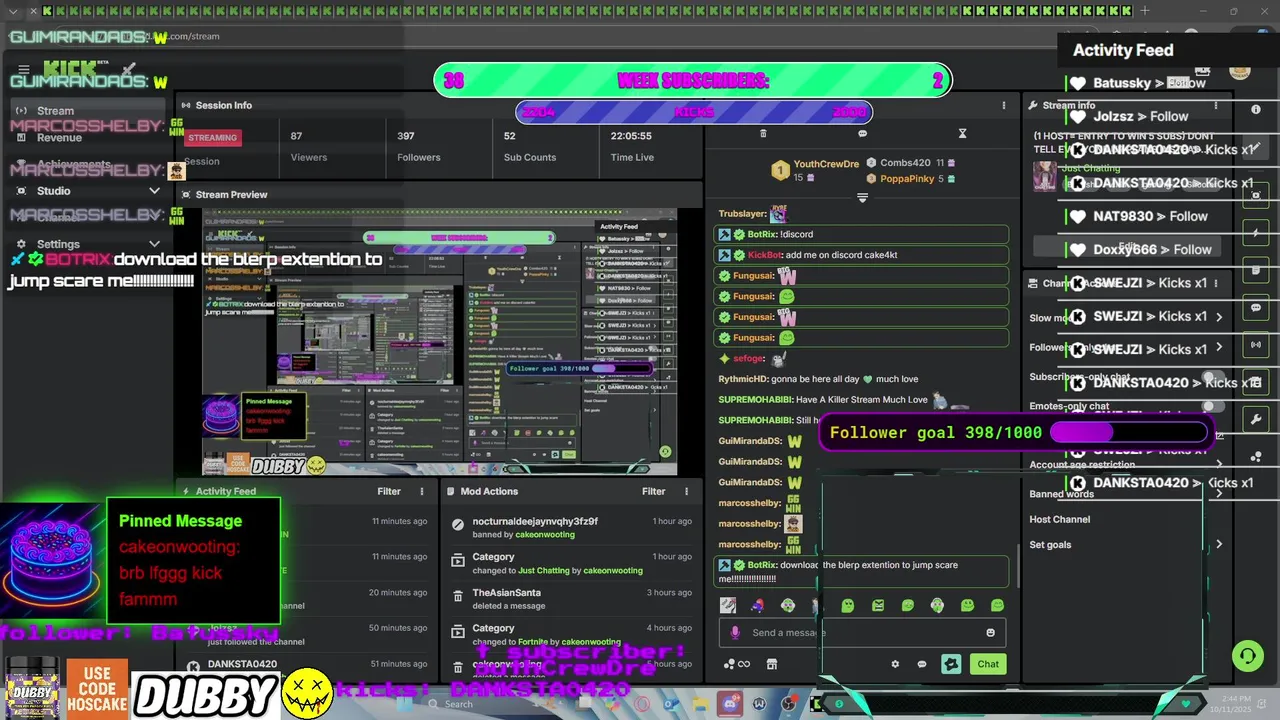Click the first emote in quick emote row
Image resolution: width=1280 pixels, height=720 pixels.
(x=728, y=605)
